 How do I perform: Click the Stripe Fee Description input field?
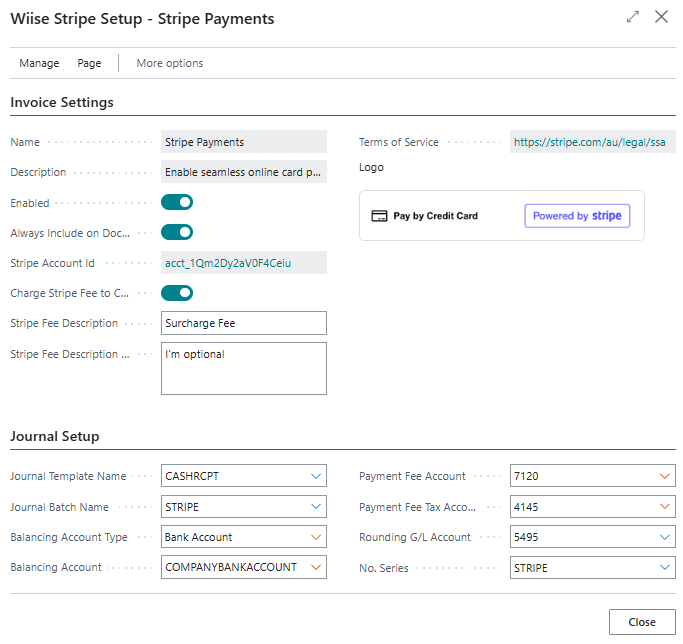click(x=243, y=323)
